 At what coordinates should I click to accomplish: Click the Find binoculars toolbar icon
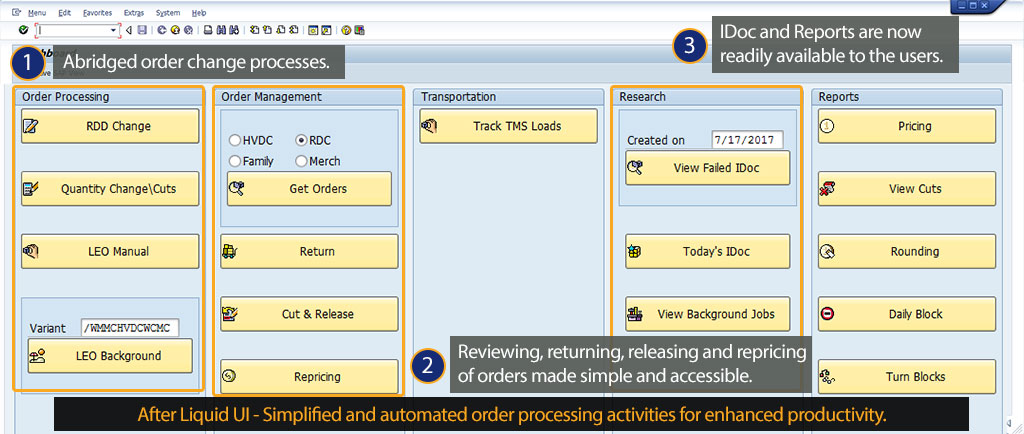coord(219,31)
